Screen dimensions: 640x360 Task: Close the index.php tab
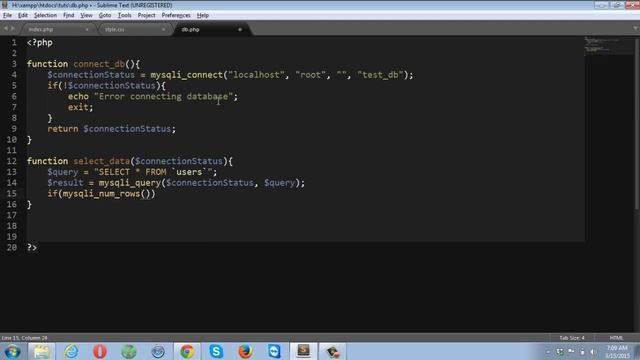coord(87,29)
